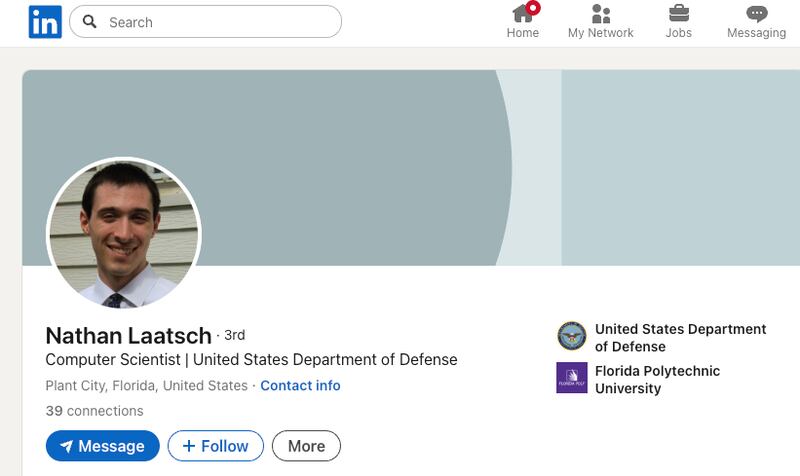Click the plus icon on Follow
The image size is (800, 476).
point(188,446)
